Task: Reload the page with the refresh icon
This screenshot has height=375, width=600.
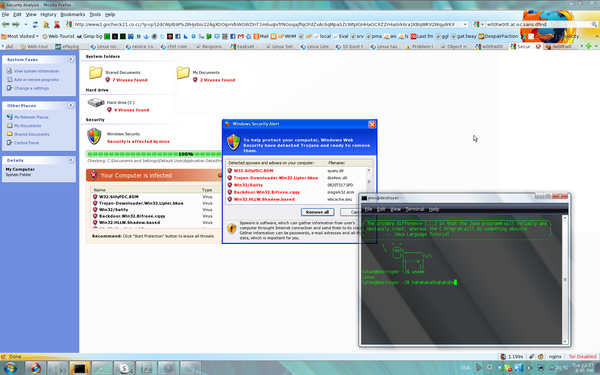Action: pos(35,24)
